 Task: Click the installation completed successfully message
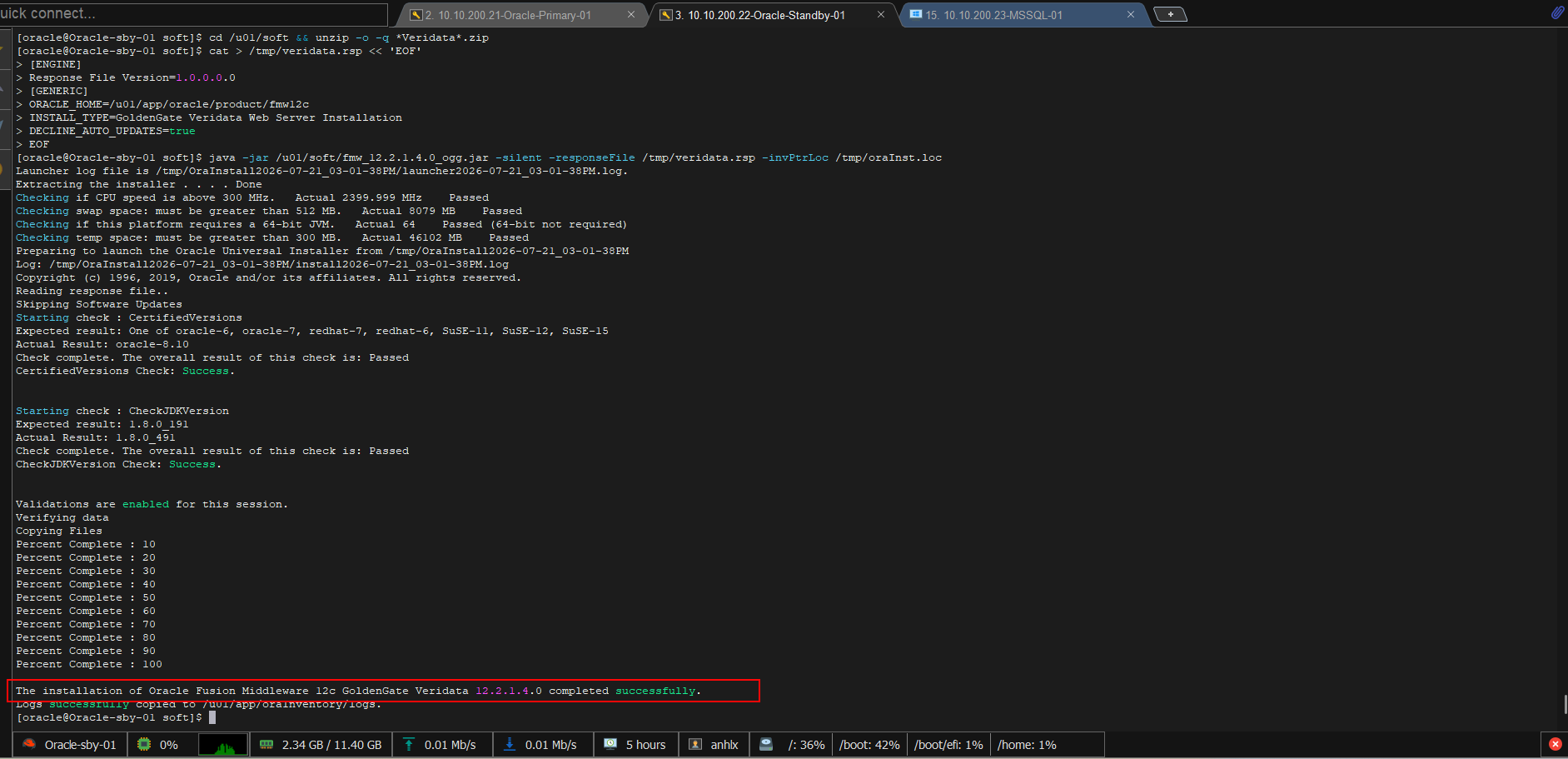tap(359, 691)
